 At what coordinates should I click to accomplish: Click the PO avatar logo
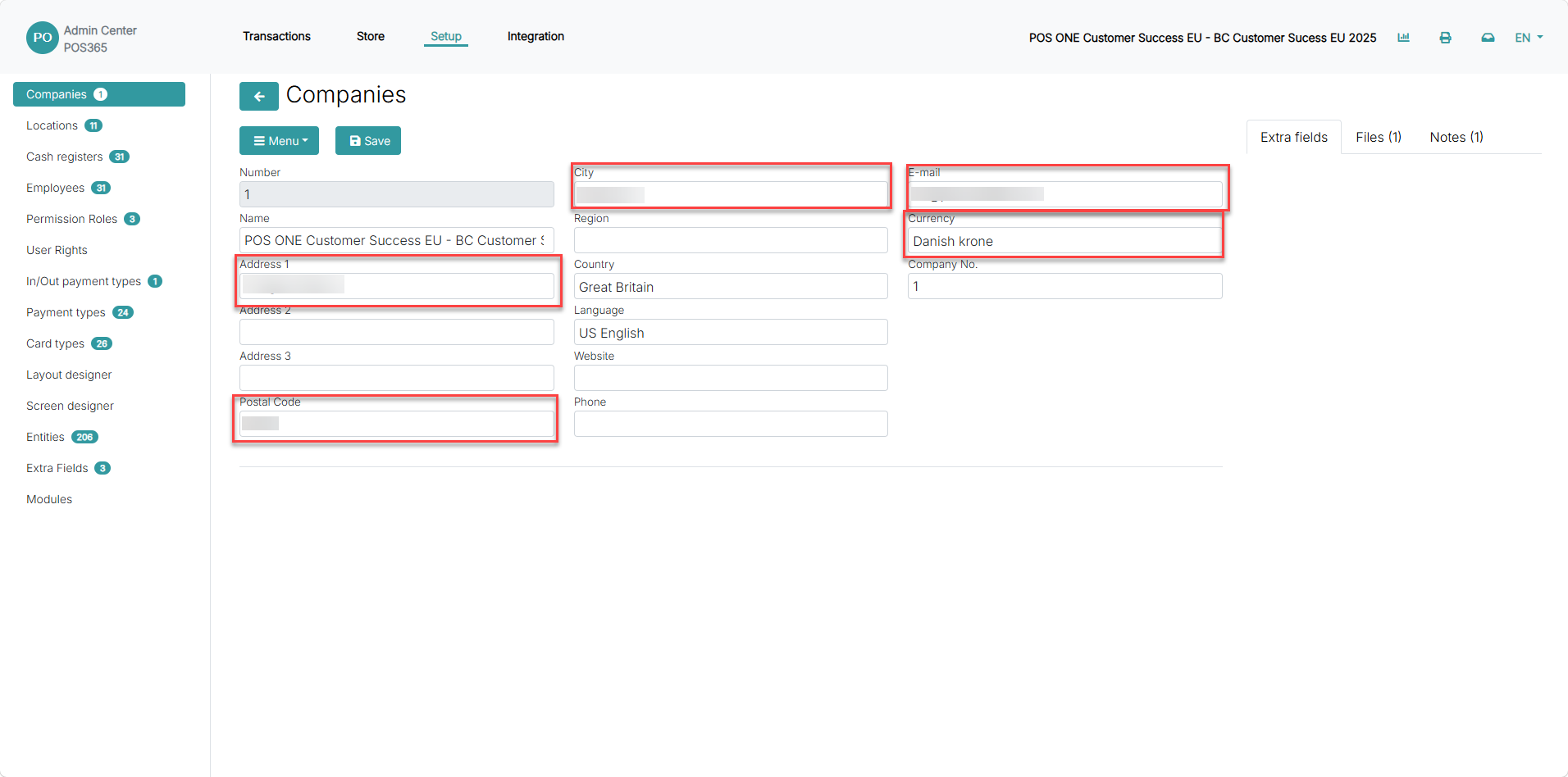pos(43,38)
